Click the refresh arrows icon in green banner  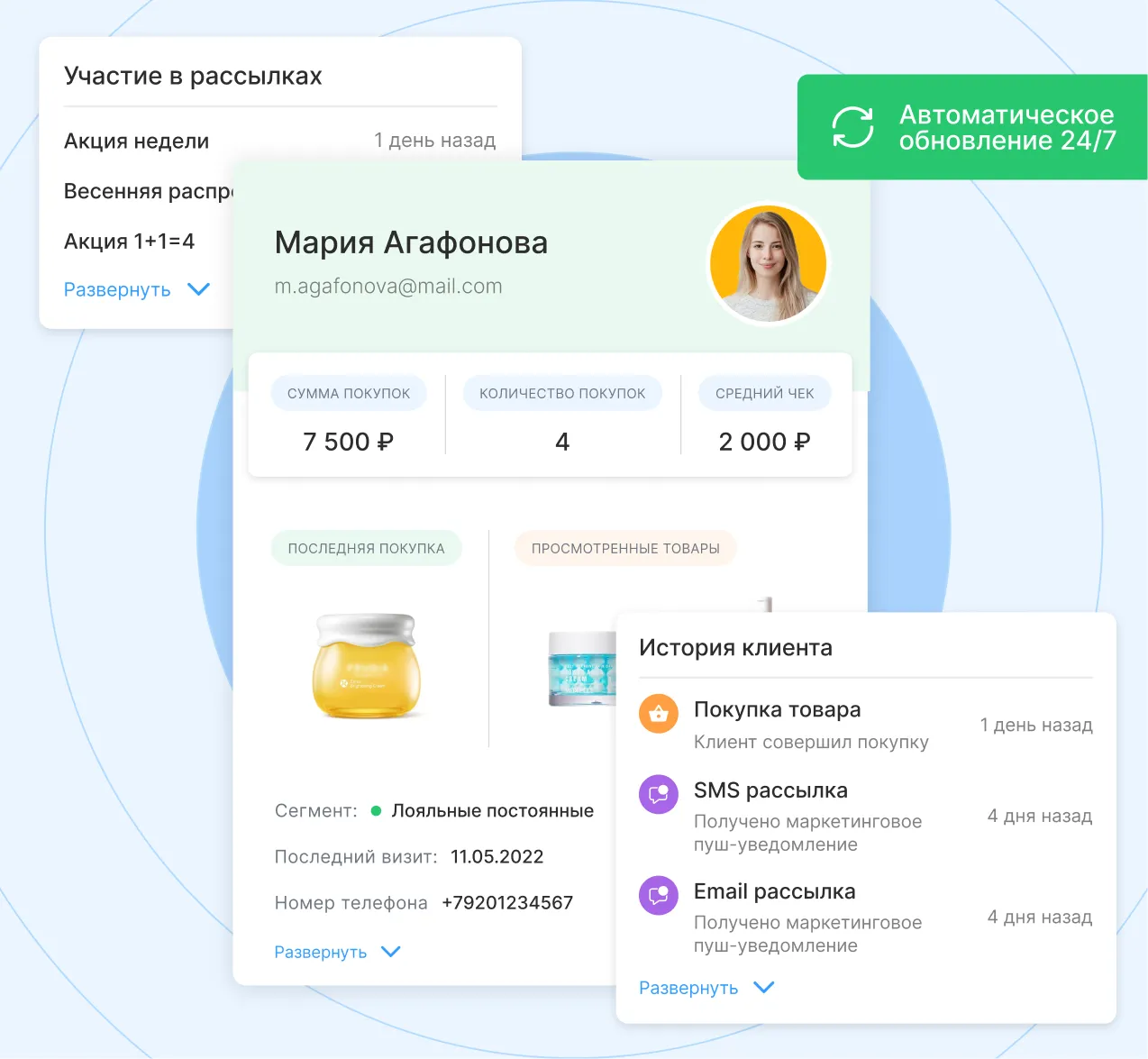(852, 127)
